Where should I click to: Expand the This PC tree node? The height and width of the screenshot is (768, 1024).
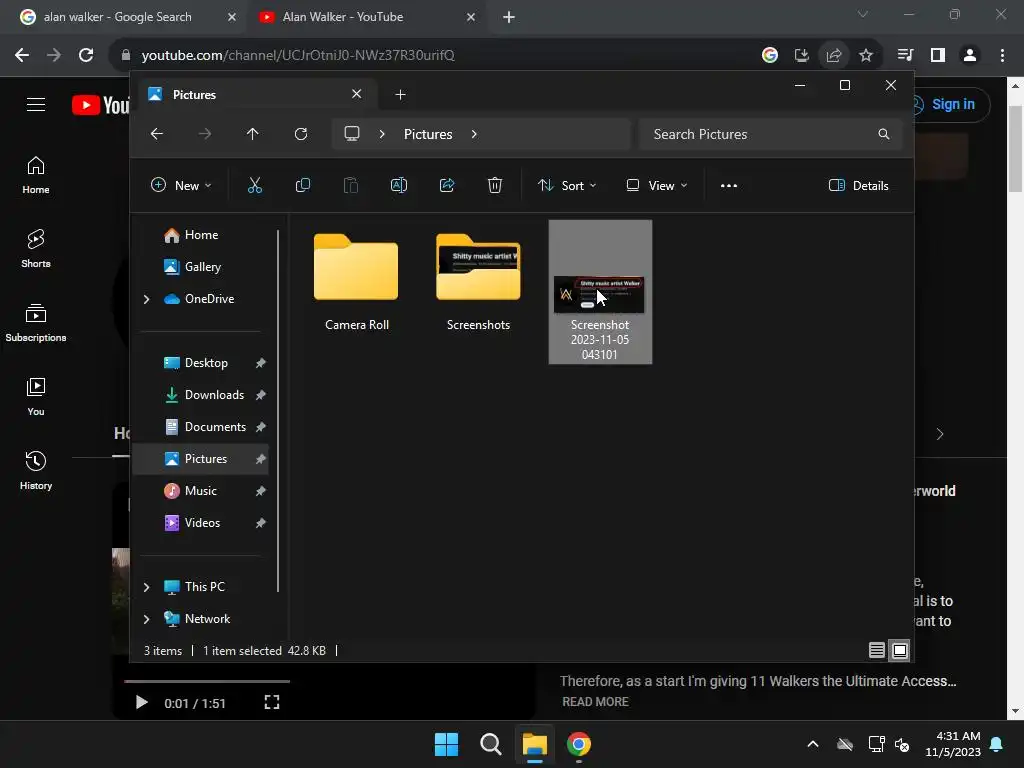tap(146, 587)
